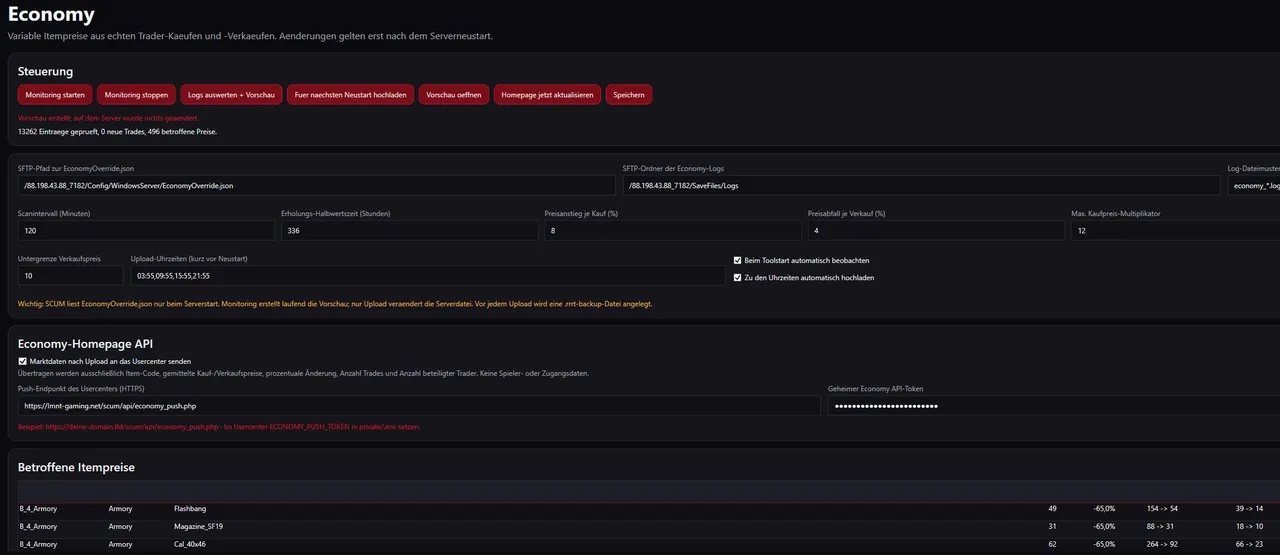Select the Cal_40x46 item row
Viewport: 1280px width, 555px height.
[x=649, y=544]
